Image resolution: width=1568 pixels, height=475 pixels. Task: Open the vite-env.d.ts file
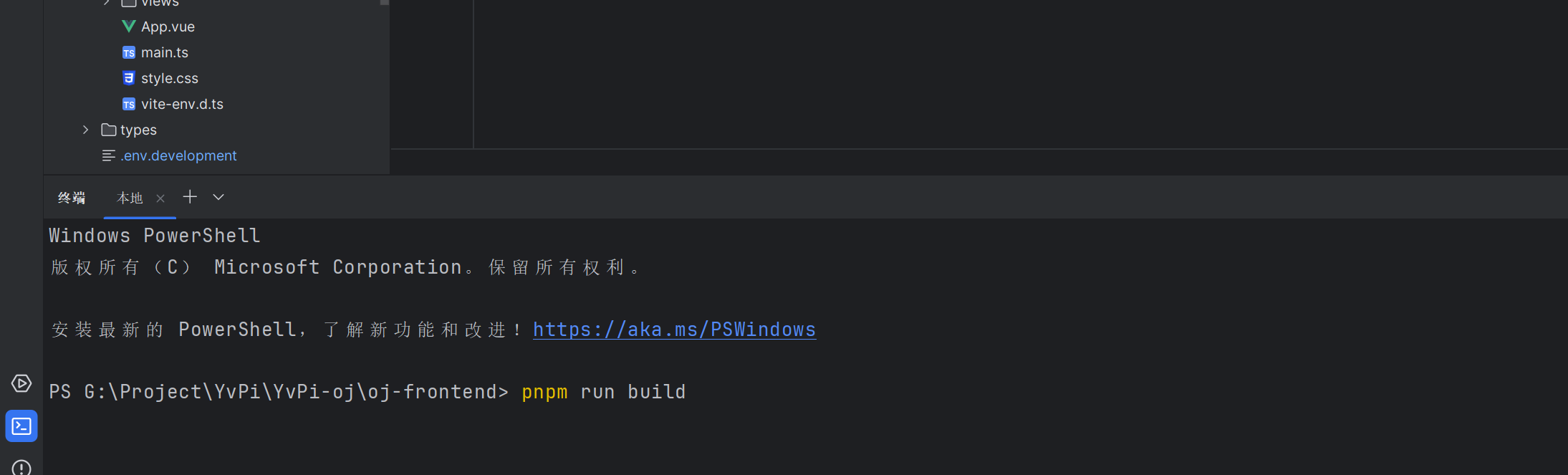(182, 104)
